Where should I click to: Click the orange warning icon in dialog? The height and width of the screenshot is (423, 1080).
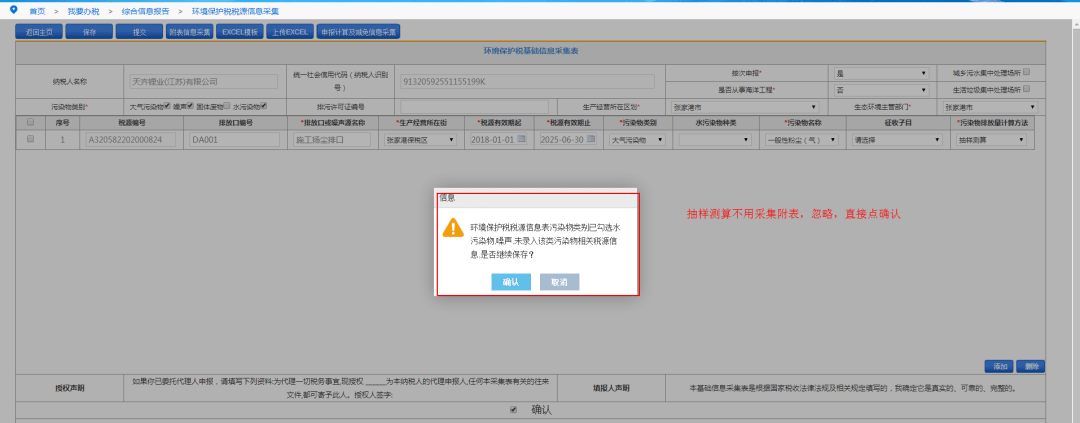[453, 227]
